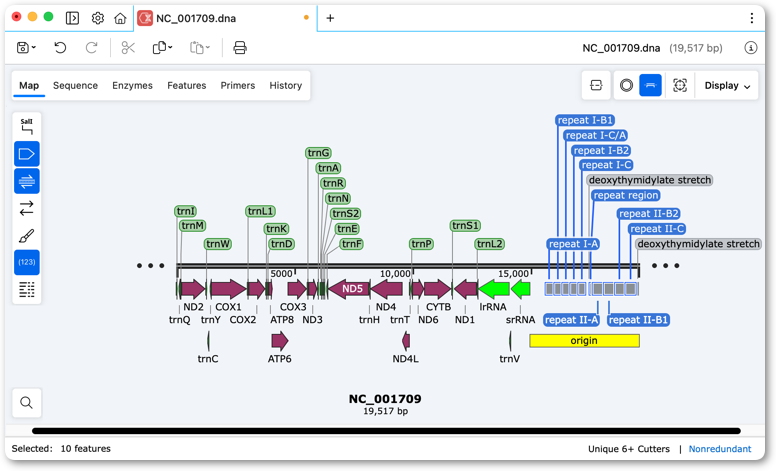Open the Features tab
Viewport: 776px width, 471px height.
click(x=187, y=86)
